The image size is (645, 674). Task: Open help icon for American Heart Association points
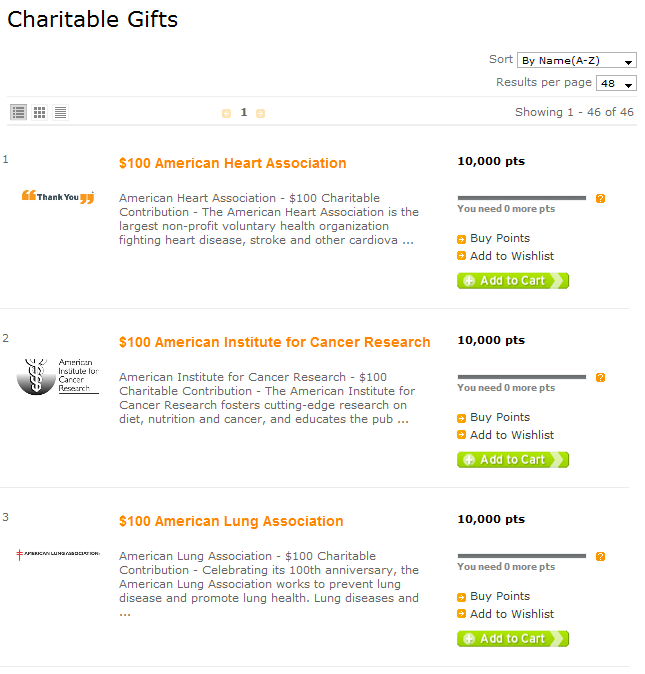[600, 199]
